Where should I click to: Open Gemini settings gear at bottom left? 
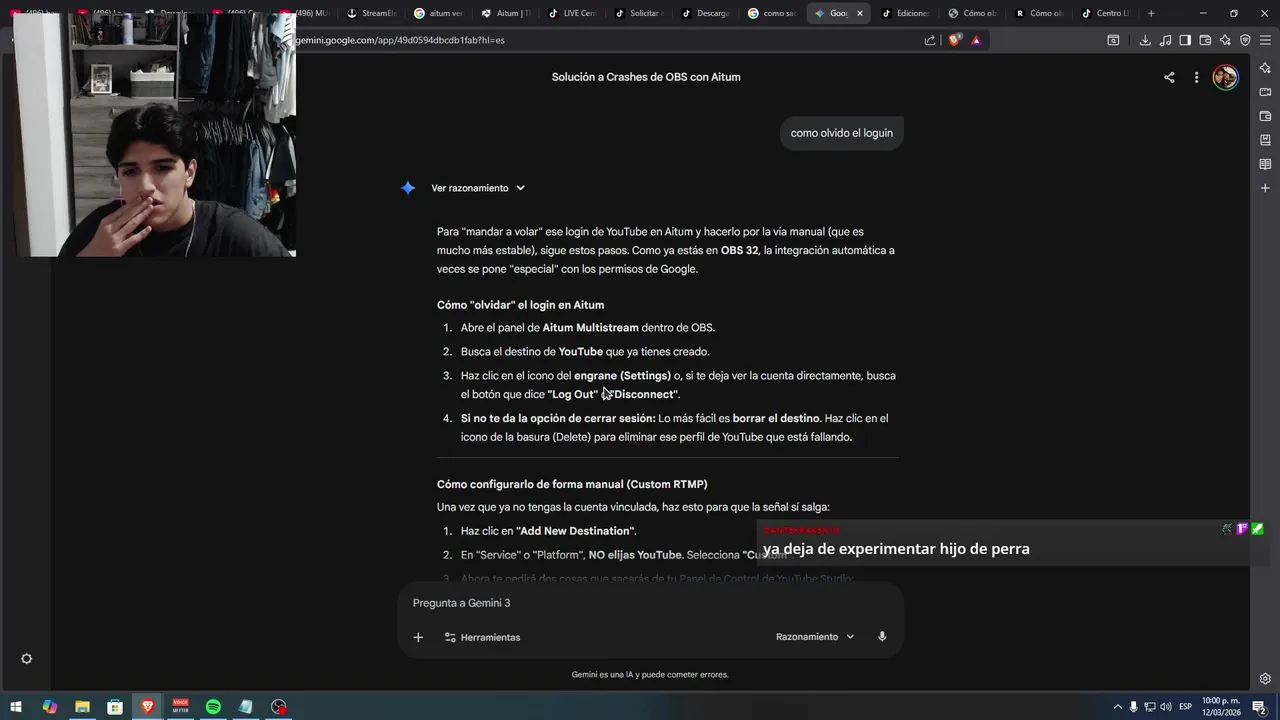(x=27, y=659)
